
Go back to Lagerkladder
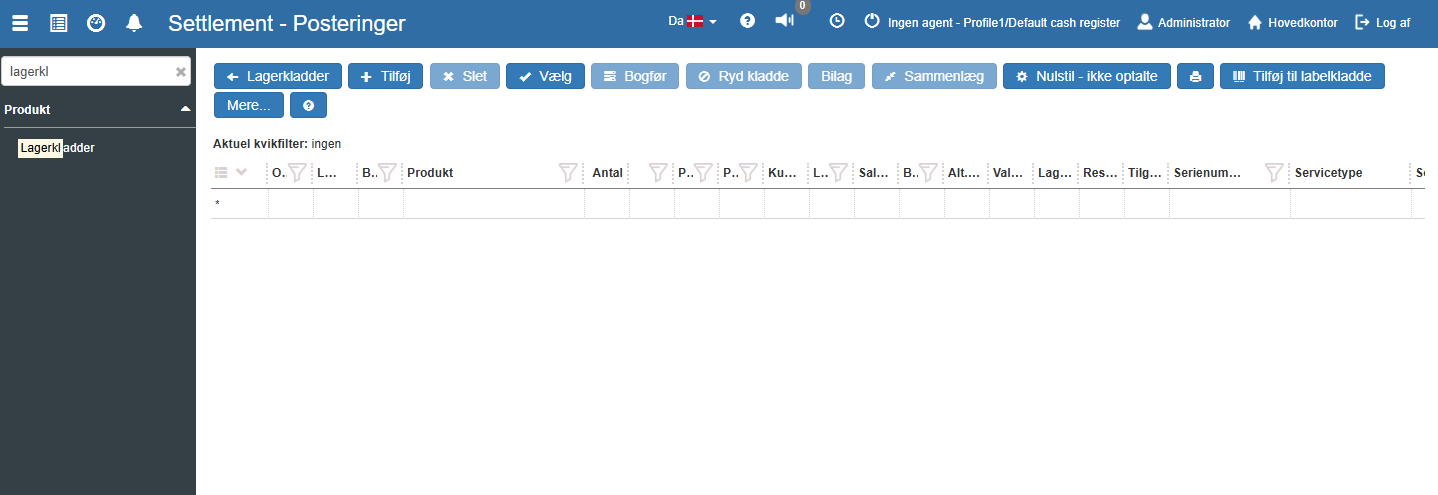click(x=278, y=76)
